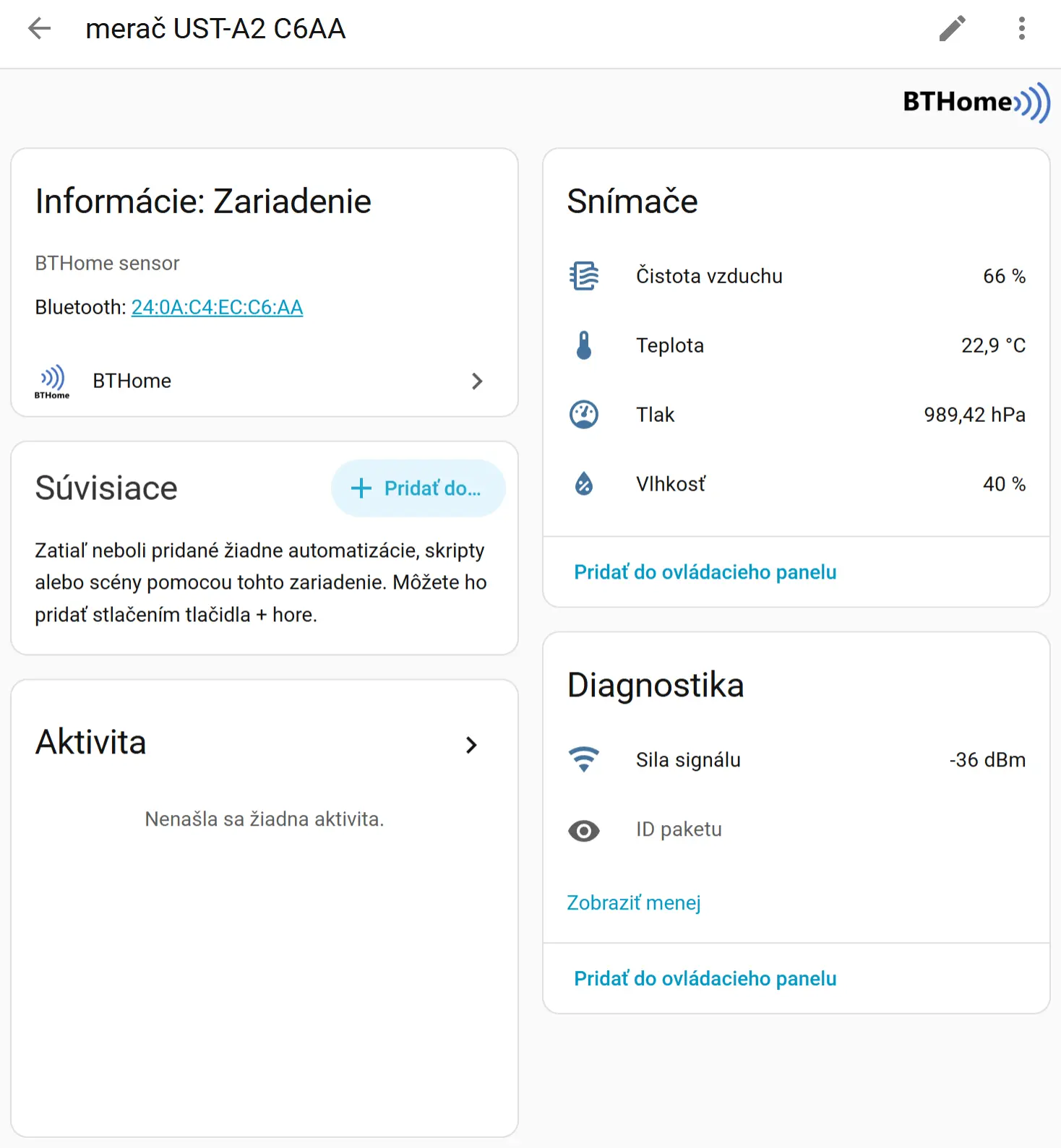Click the Aktivita heading

click(91, 742)
